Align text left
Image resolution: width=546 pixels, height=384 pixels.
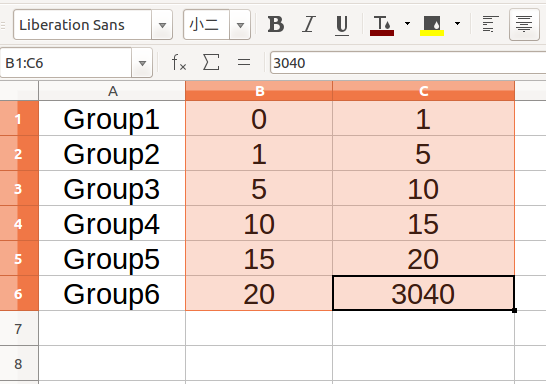click(491, 24)
